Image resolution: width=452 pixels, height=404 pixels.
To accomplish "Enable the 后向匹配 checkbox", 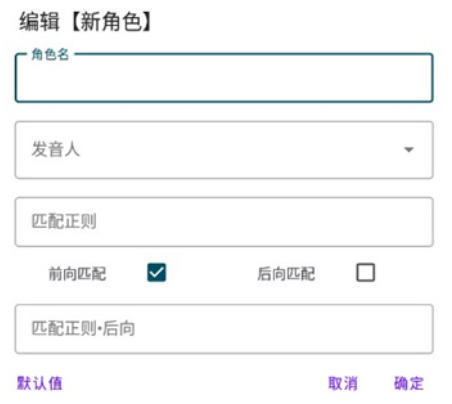I will click(x=365, y=273).
